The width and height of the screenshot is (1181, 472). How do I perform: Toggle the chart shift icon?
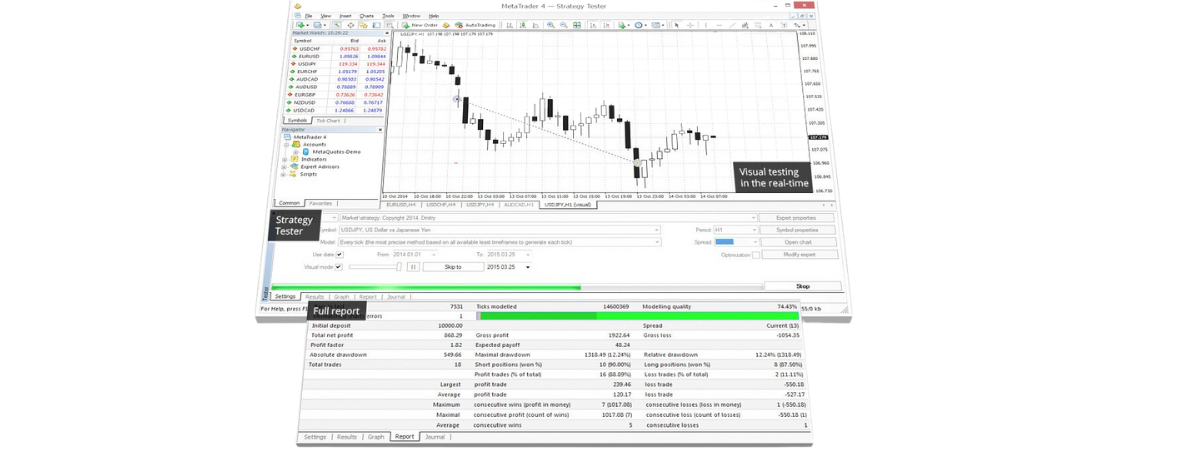[x=606, y=25]
